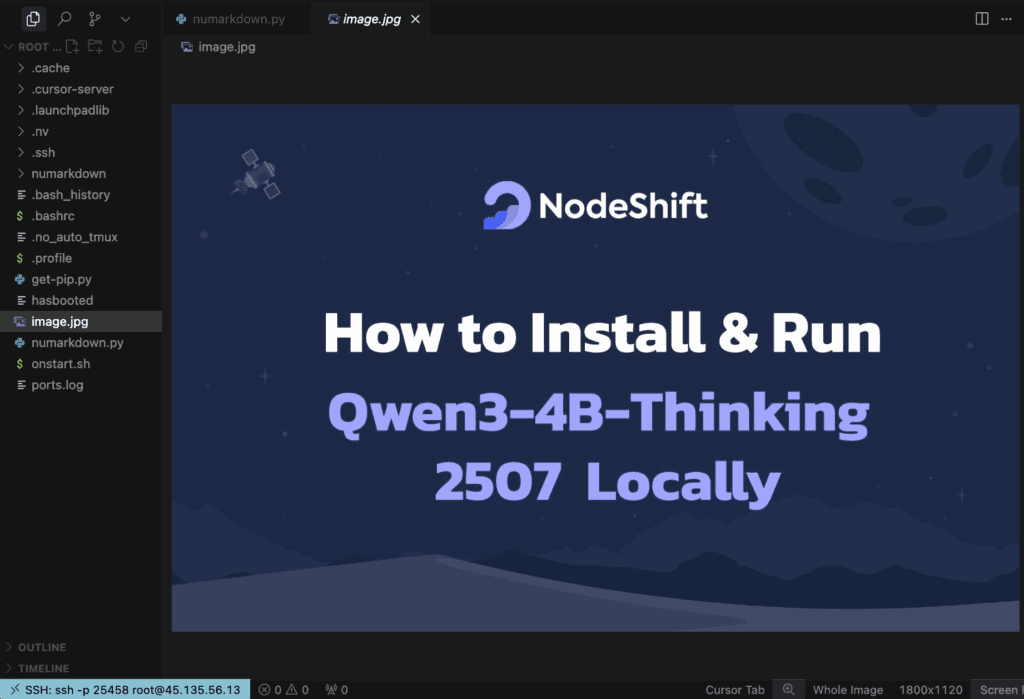
Task: Expand the TIMELINE panel
Action: click(x=81, y=668)
